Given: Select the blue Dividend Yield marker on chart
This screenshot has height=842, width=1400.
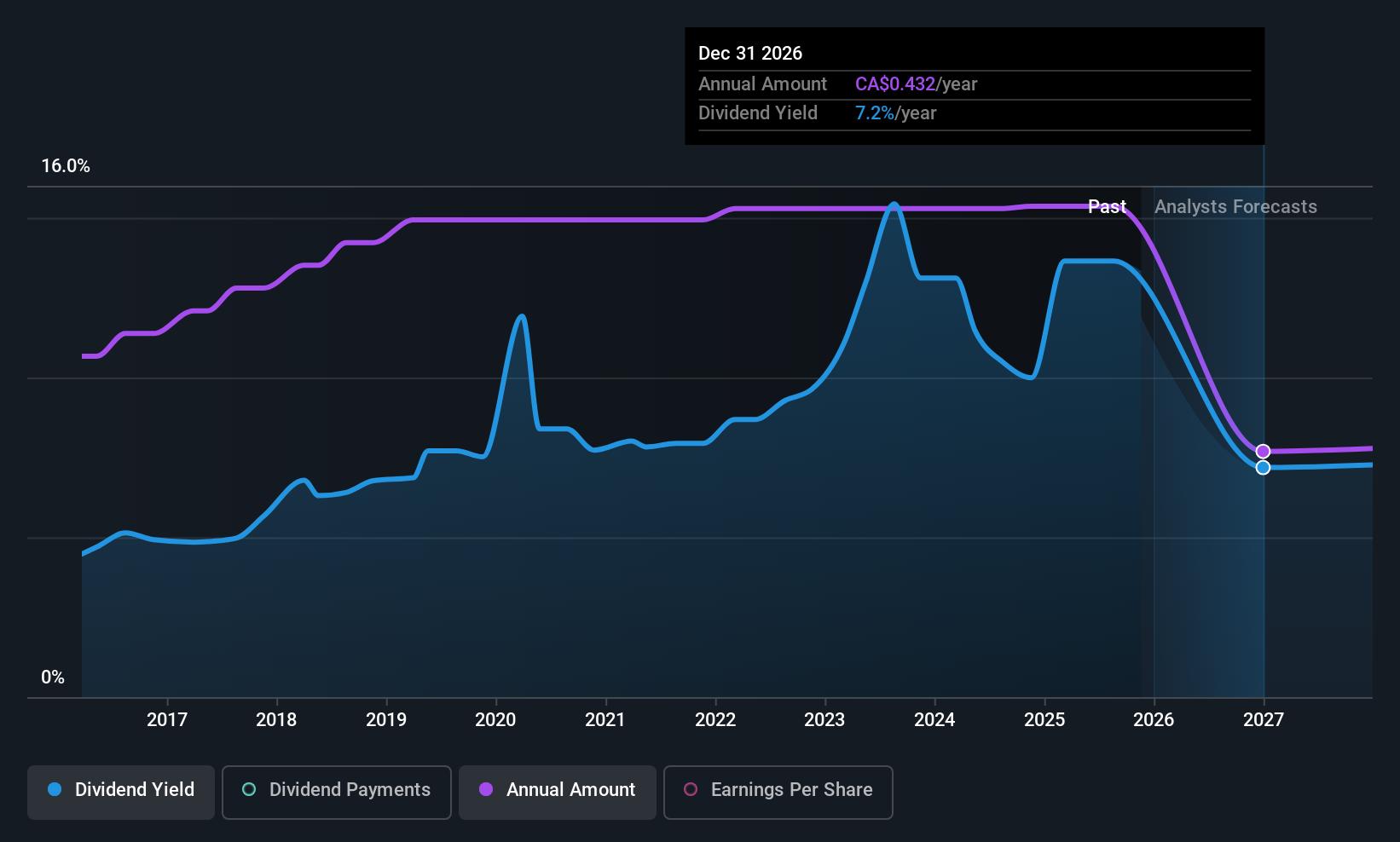Looking at the screenshot, I should [x=1263, y=467].
